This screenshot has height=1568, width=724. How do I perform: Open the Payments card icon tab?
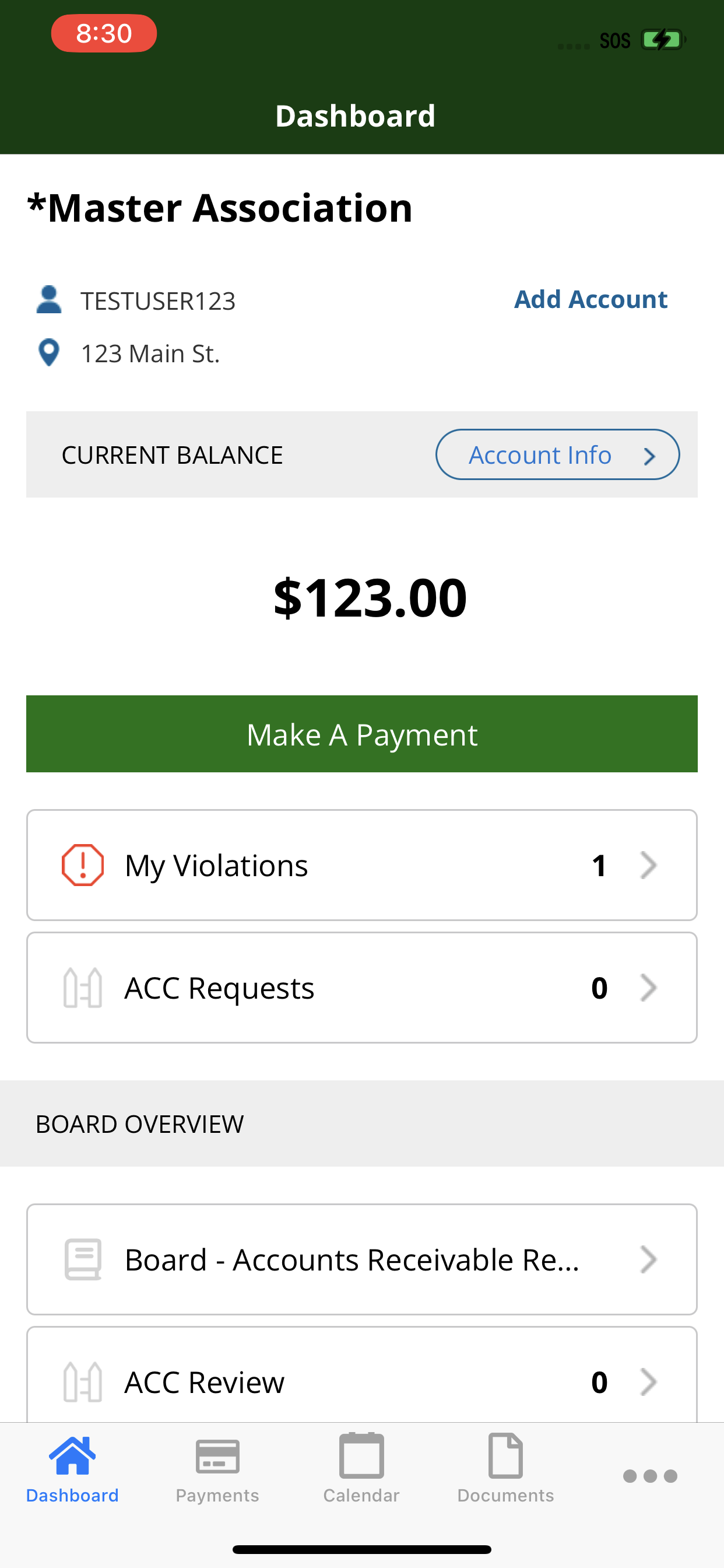pyautogui.click(x=217, y=1456)
